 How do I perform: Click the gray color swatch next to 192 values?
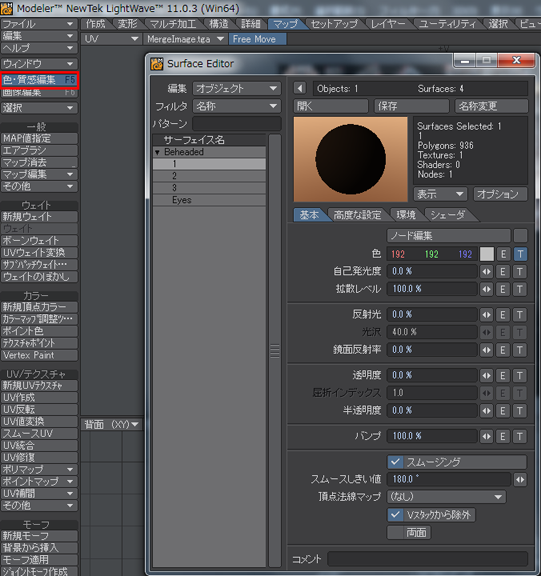(487, 254)
